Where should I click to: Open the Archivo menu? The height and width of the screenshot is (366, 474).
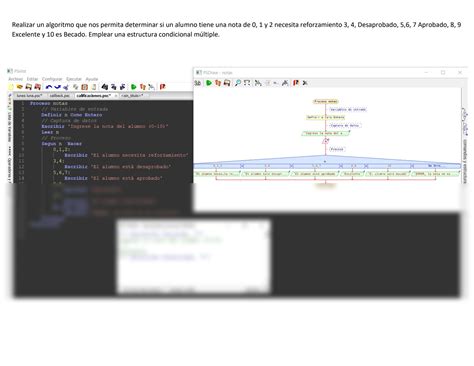(16, 79)
